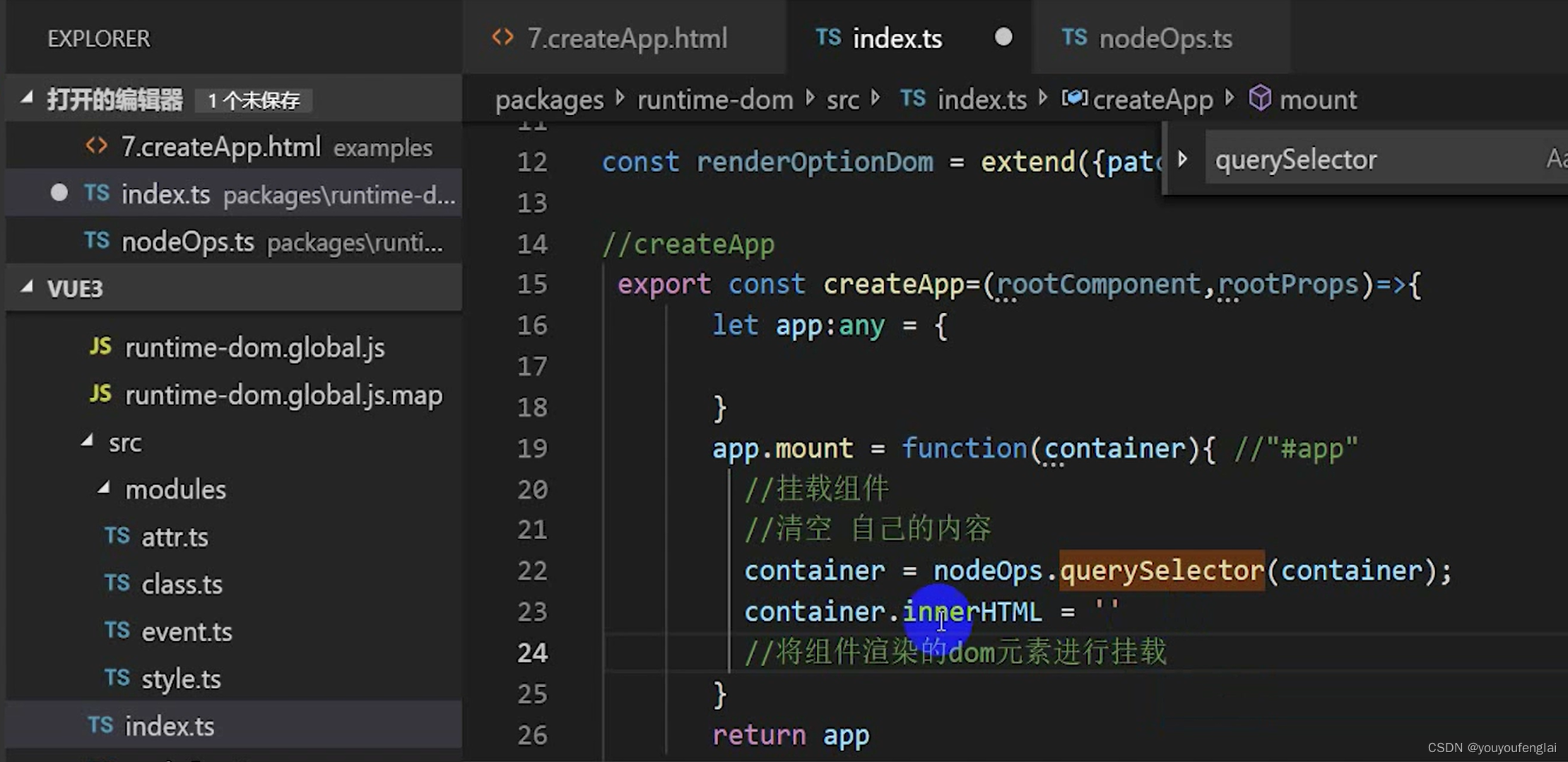Click the mount breadcrumb symbol
Viewport: 1568px width, 762px height.
pos(1318,100)
